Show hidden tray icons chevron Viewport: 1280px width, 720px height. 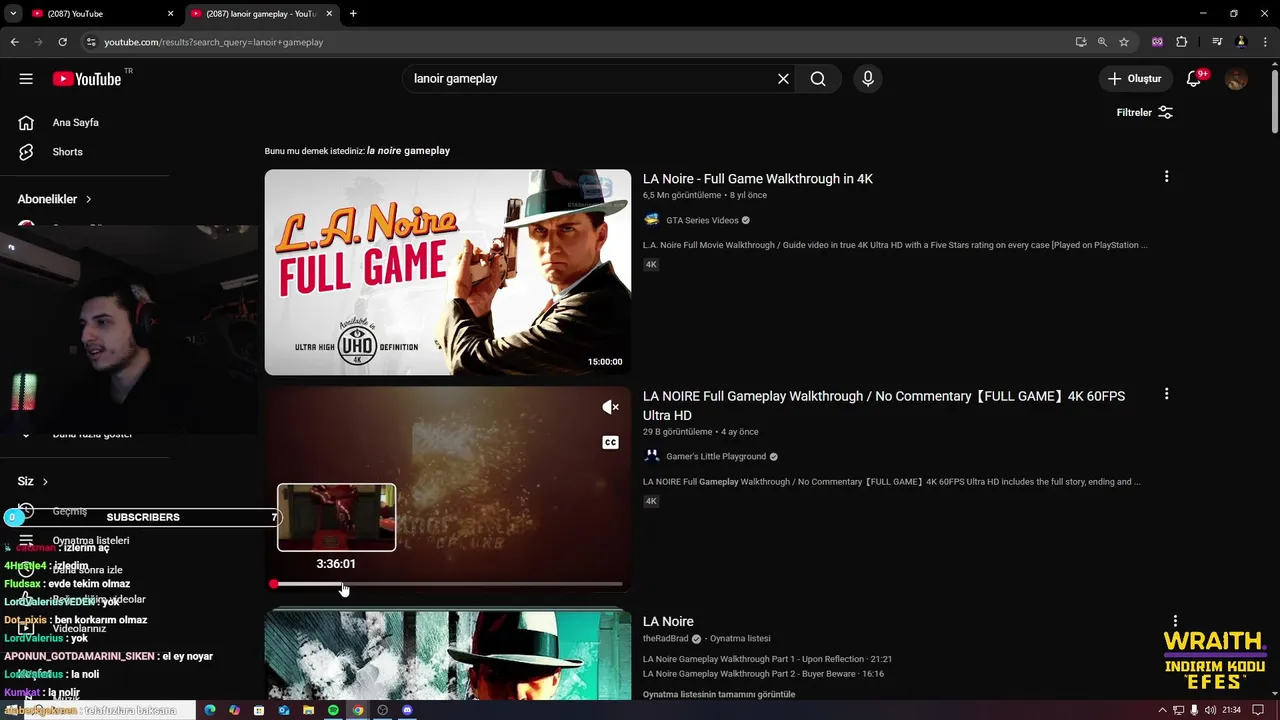(x=1162, y=710)
